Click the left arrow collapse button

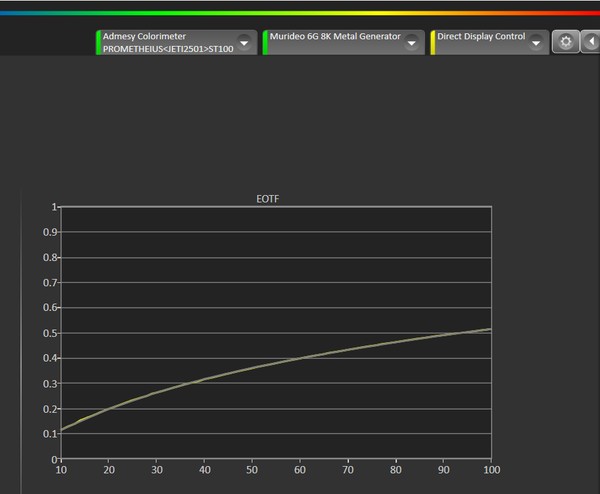[x=591, y=41]
